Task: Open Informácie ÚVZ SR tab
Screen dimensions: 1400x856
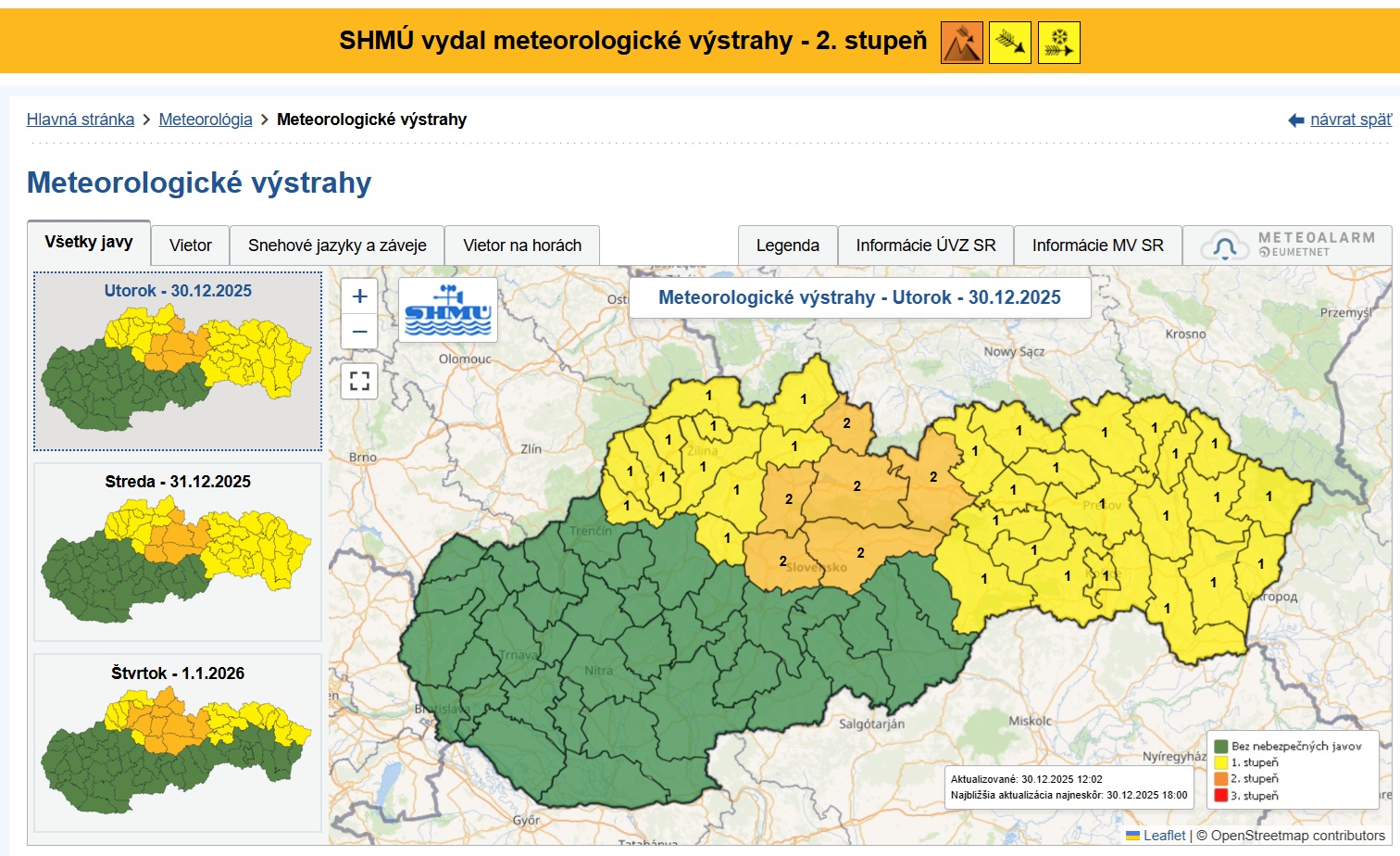Action: click(x=925, y=245)
